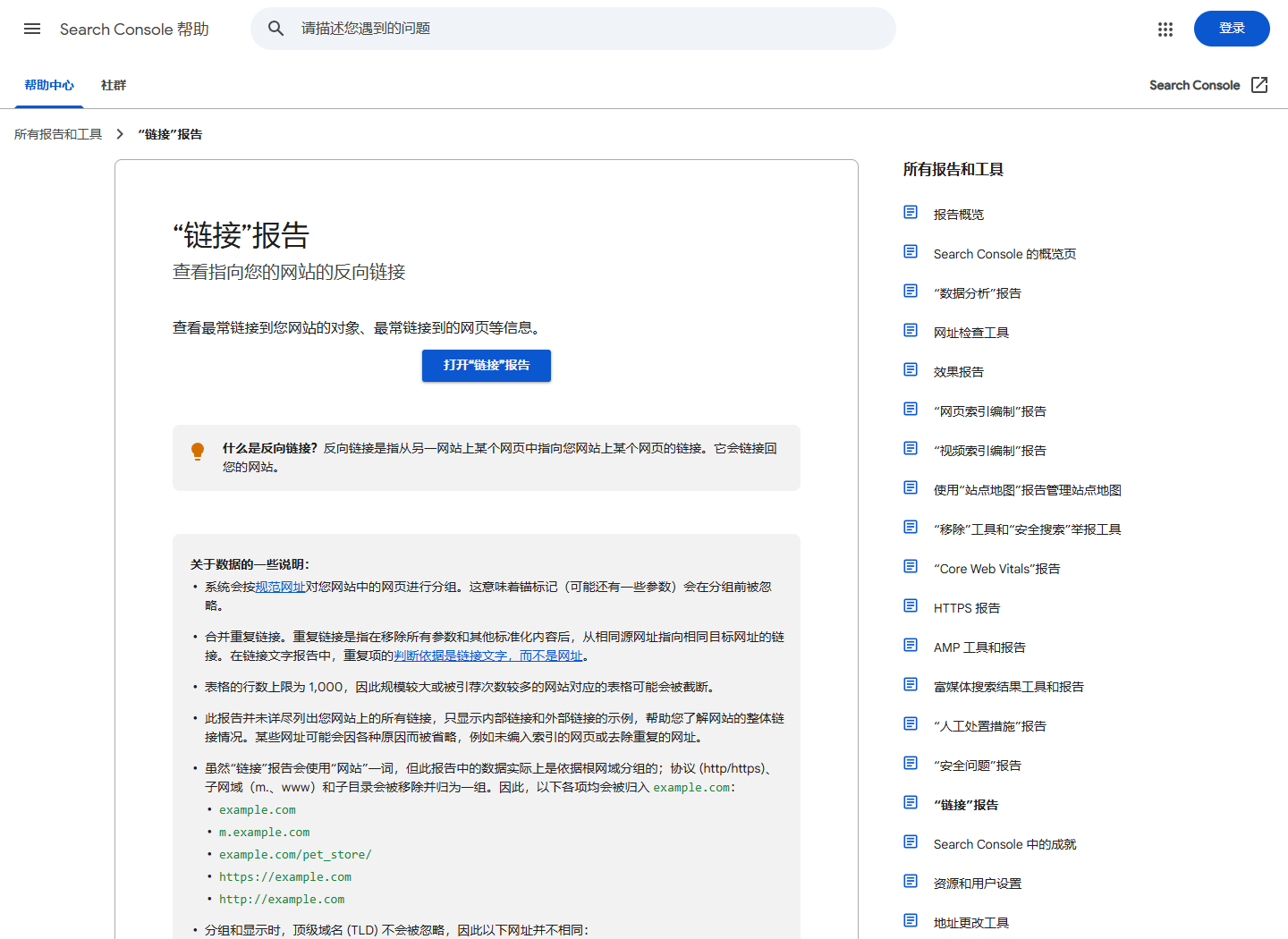Click the 登录 sign-in button
1288x939 pixels.
click(x=1232, y=29)
